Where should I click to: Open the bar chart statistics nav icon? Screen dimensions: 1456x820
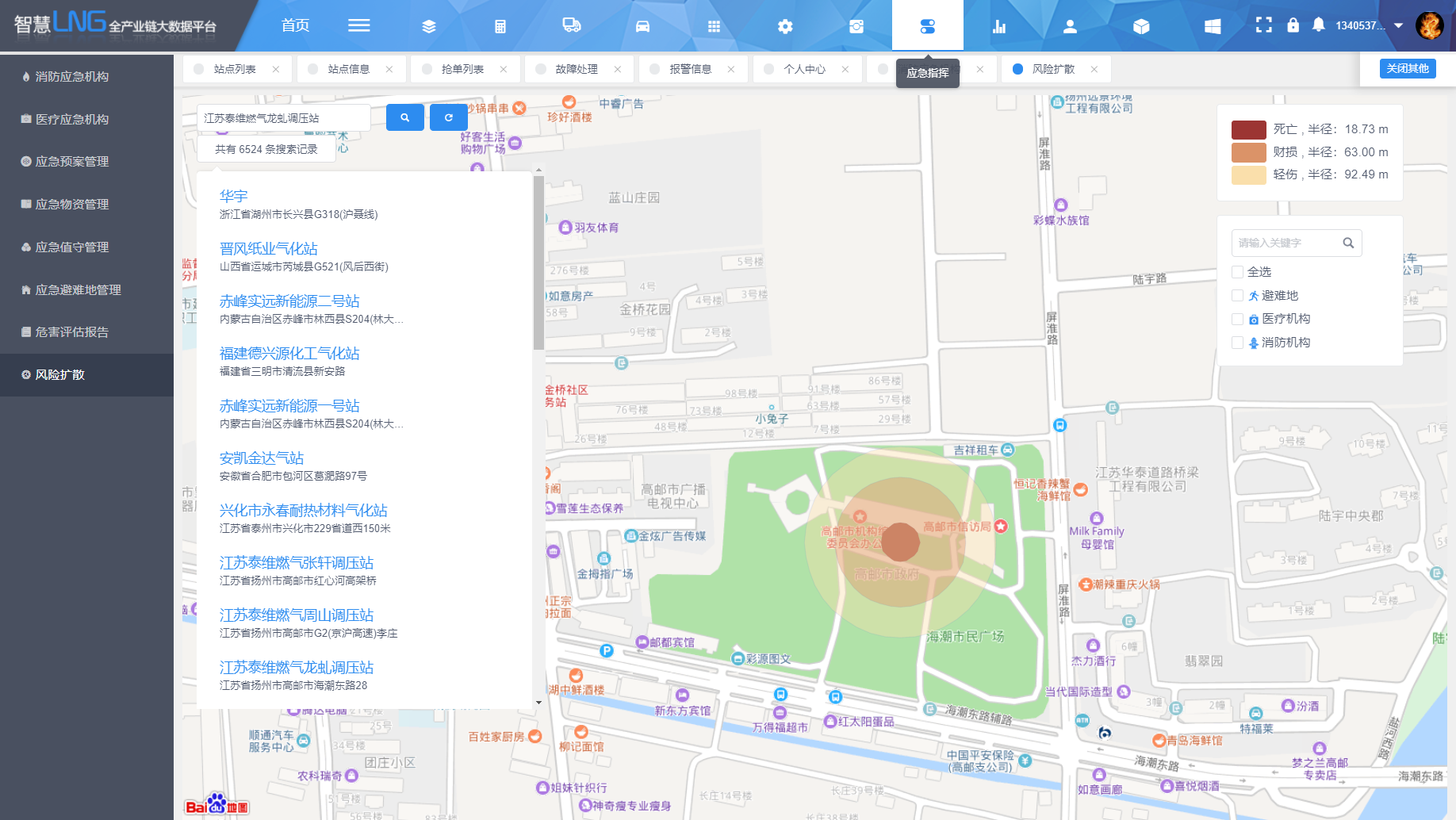click(999, 26)
